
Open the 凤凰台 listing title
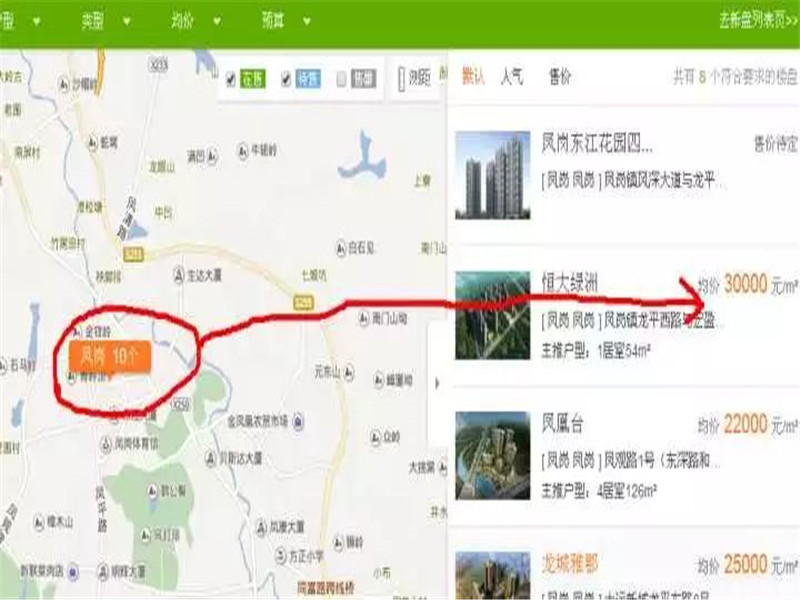[562, 423]
